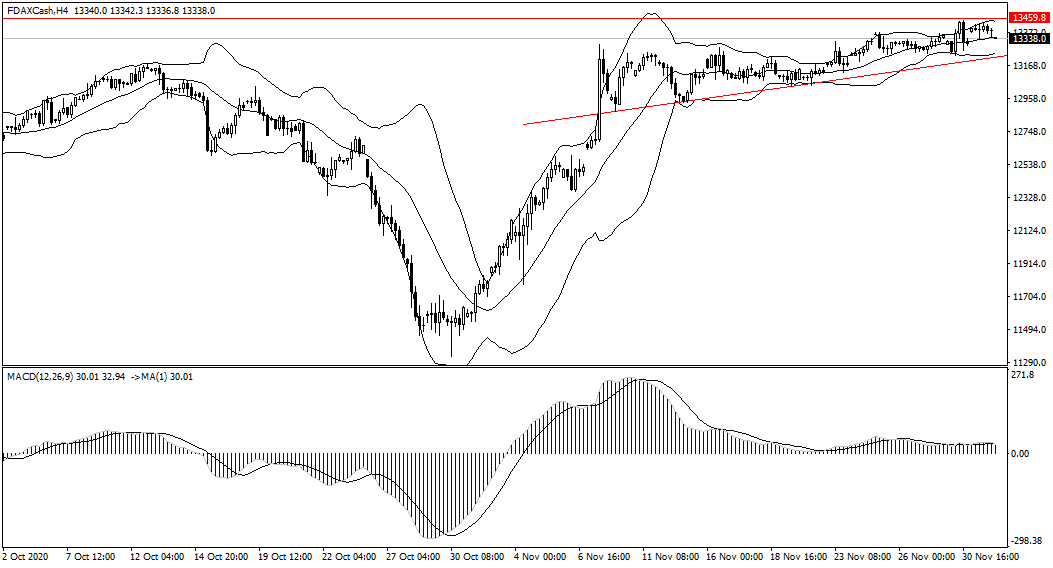Screen dimensions: 1053x568
Task: Click the red ascending trendline
Action: 760,91
